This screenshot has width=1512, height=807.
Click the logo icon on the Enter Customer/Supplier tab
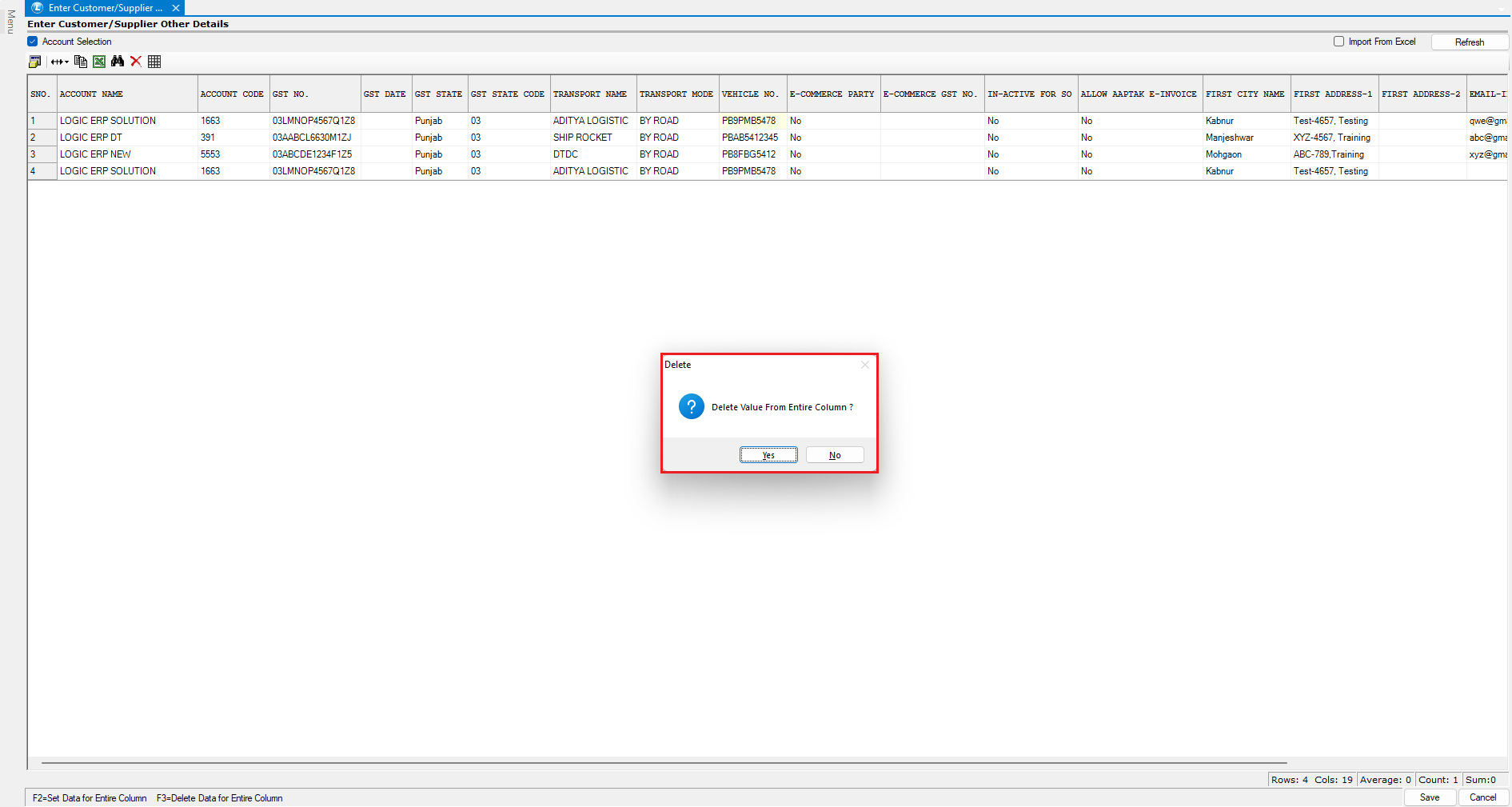coord(37,8)
